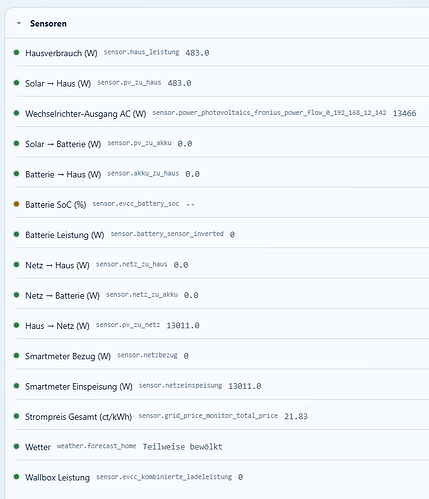Click green status dot for Solar → Haus (W)
This screenshot has height=499, width=429.
click(16, 83)
